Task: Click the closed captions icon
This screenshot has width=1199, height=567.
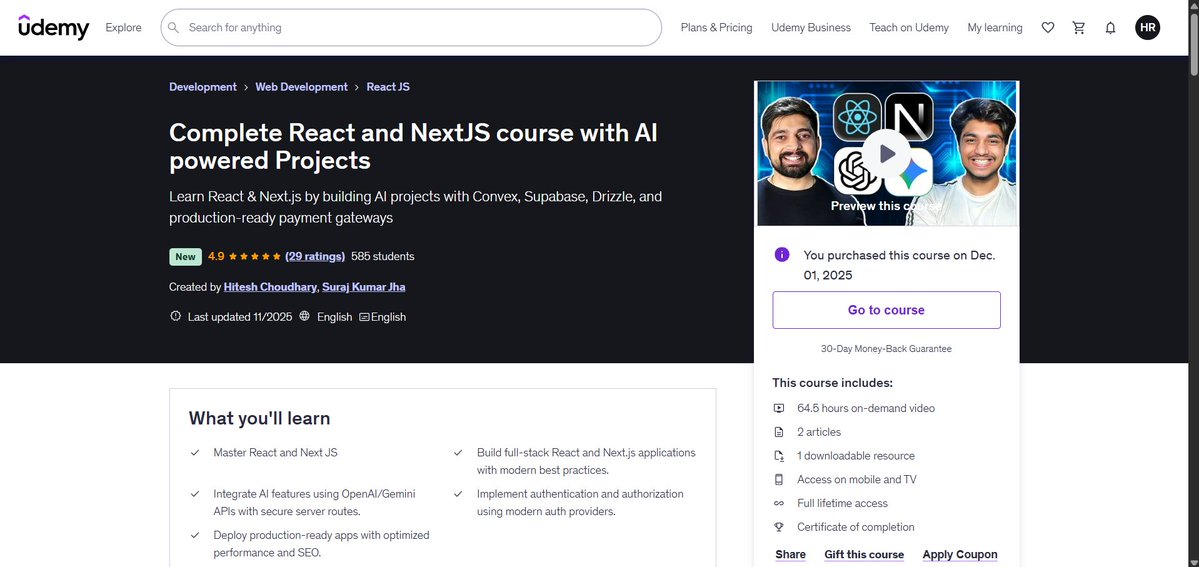Action: (x=364, y=317)
